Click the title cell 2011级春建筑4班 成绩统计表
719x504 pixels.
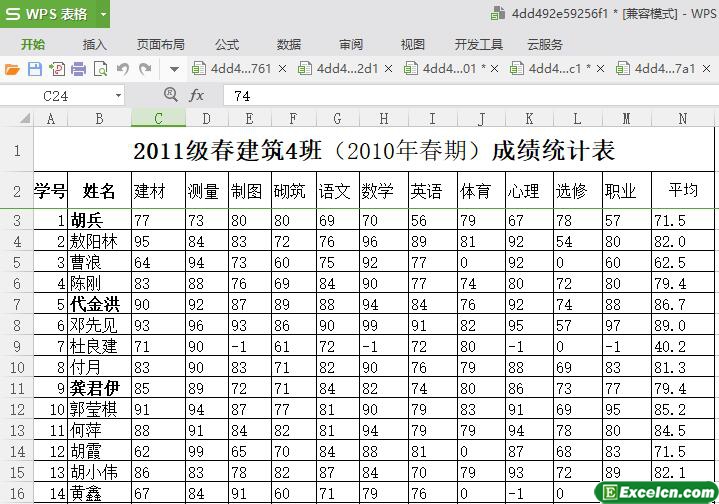374,150
